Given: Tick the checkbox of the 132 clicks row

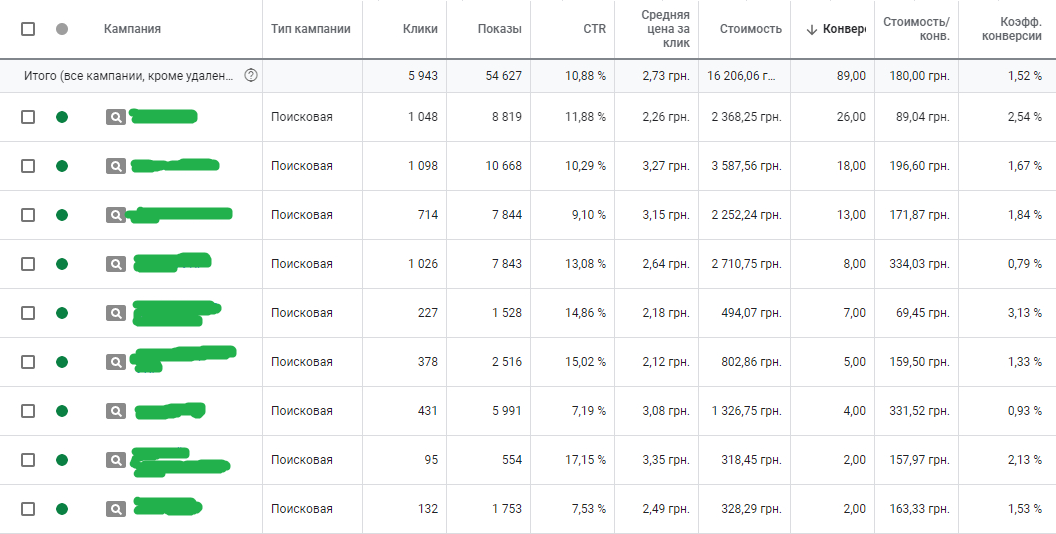Looking at the screenshot, I should pyautogui.click(x=28, y=509).
